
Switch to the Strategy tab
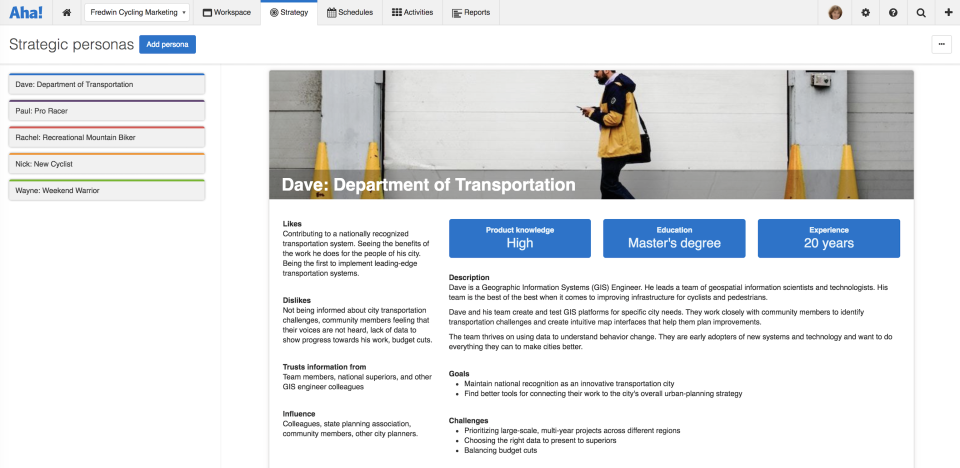(289, 12)
